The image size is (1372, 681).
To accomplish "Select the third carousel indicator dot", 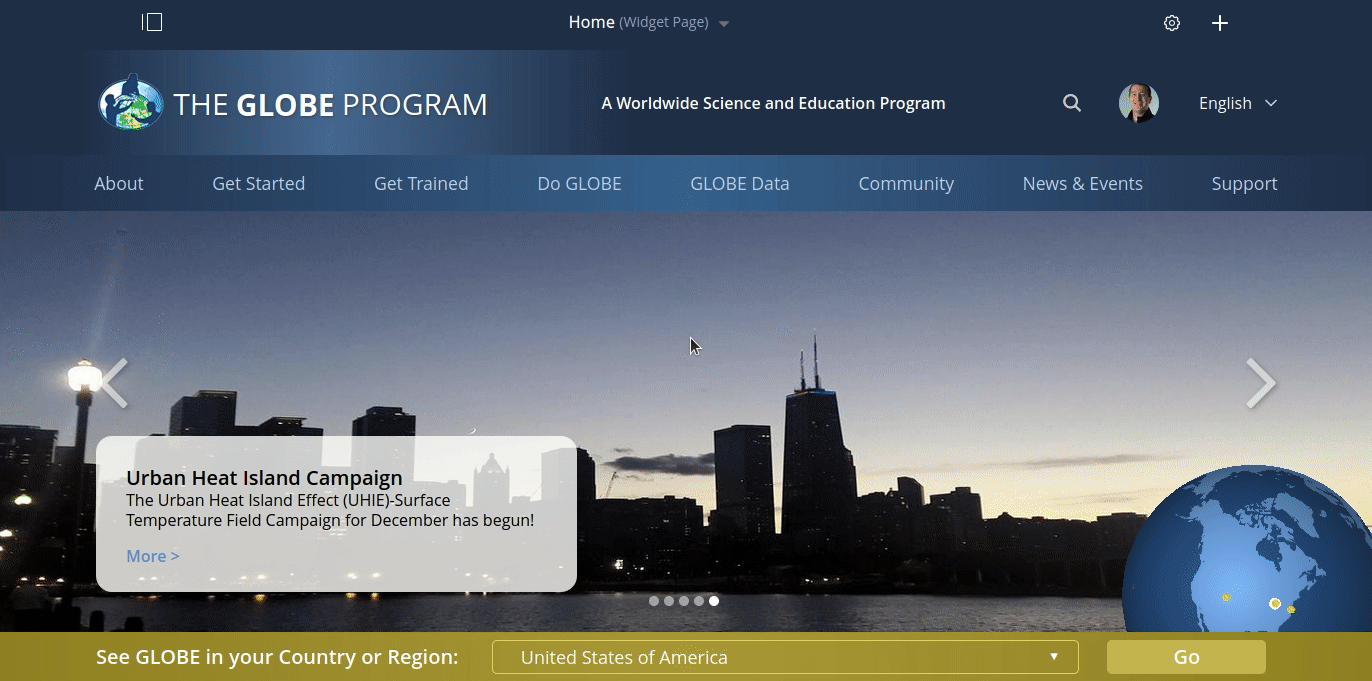I will pos(684,601).
